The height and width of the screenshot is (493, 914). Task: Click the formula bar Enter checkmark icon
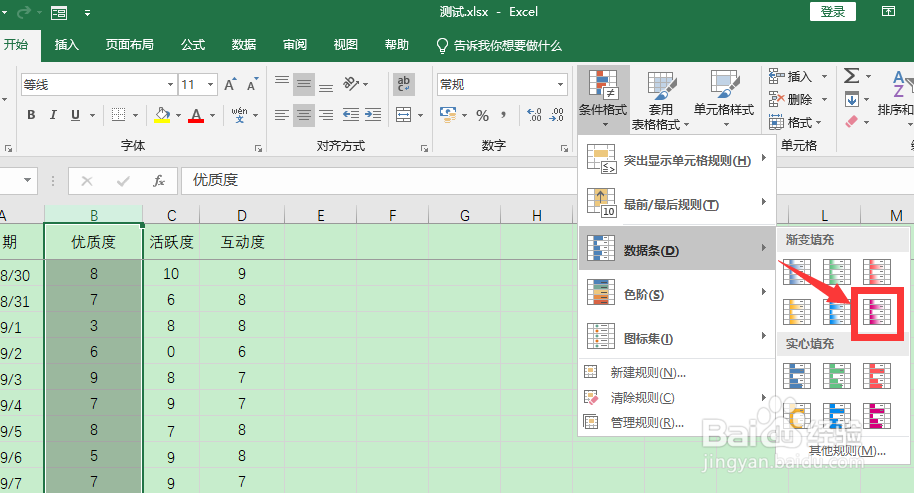[x=123, y=181]
